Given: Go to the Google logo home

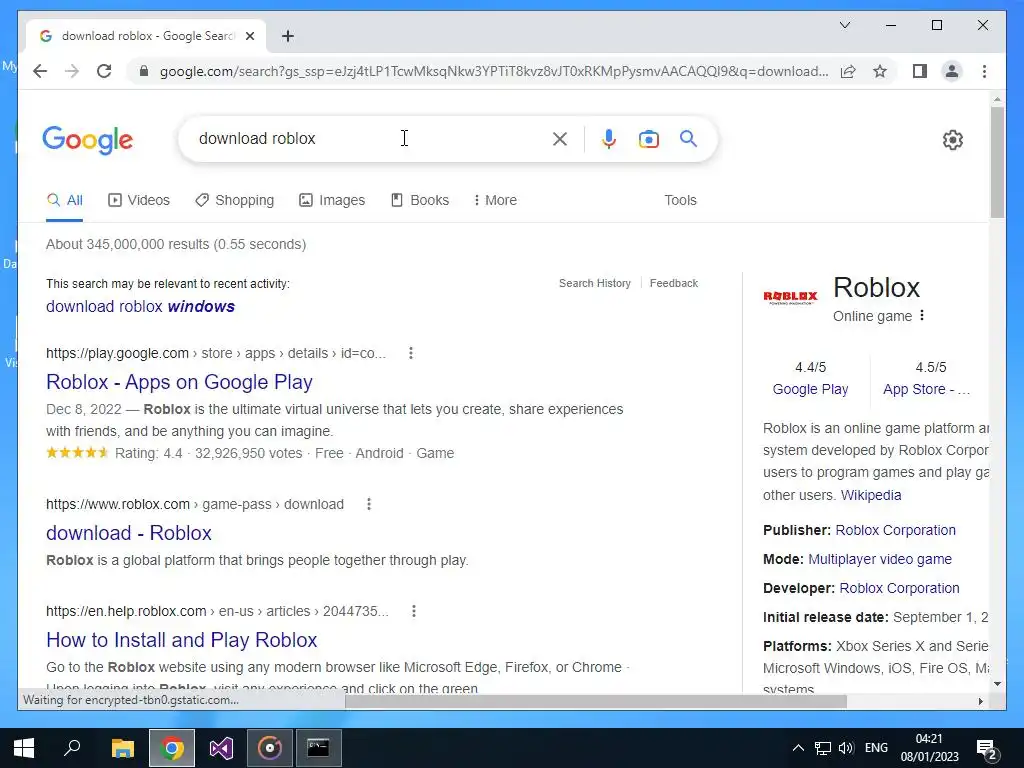Looking at the screenshot, I should click(x=88, y=140).
